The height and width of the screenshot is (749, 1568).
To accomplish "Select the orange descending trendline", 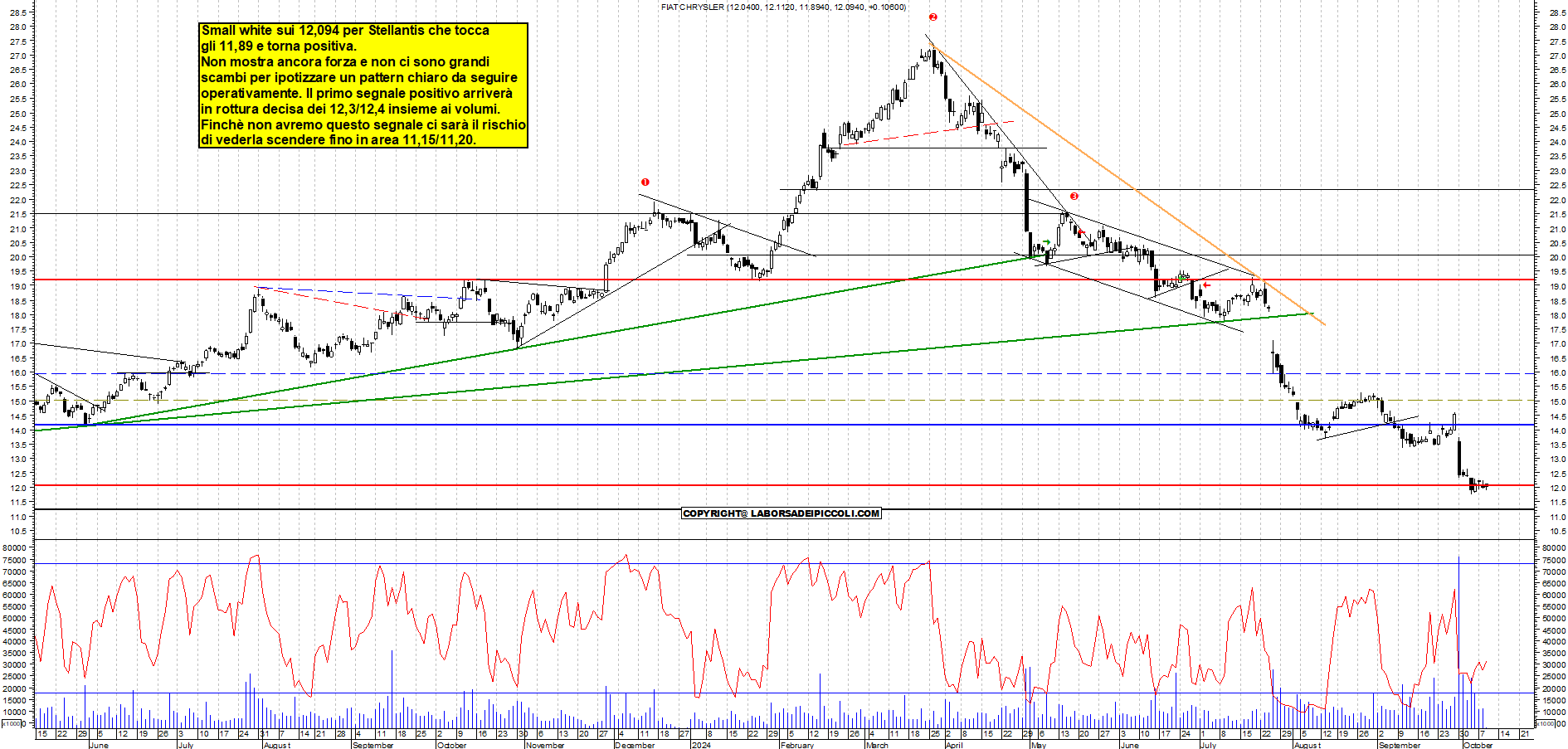I will pos(1128,184).
